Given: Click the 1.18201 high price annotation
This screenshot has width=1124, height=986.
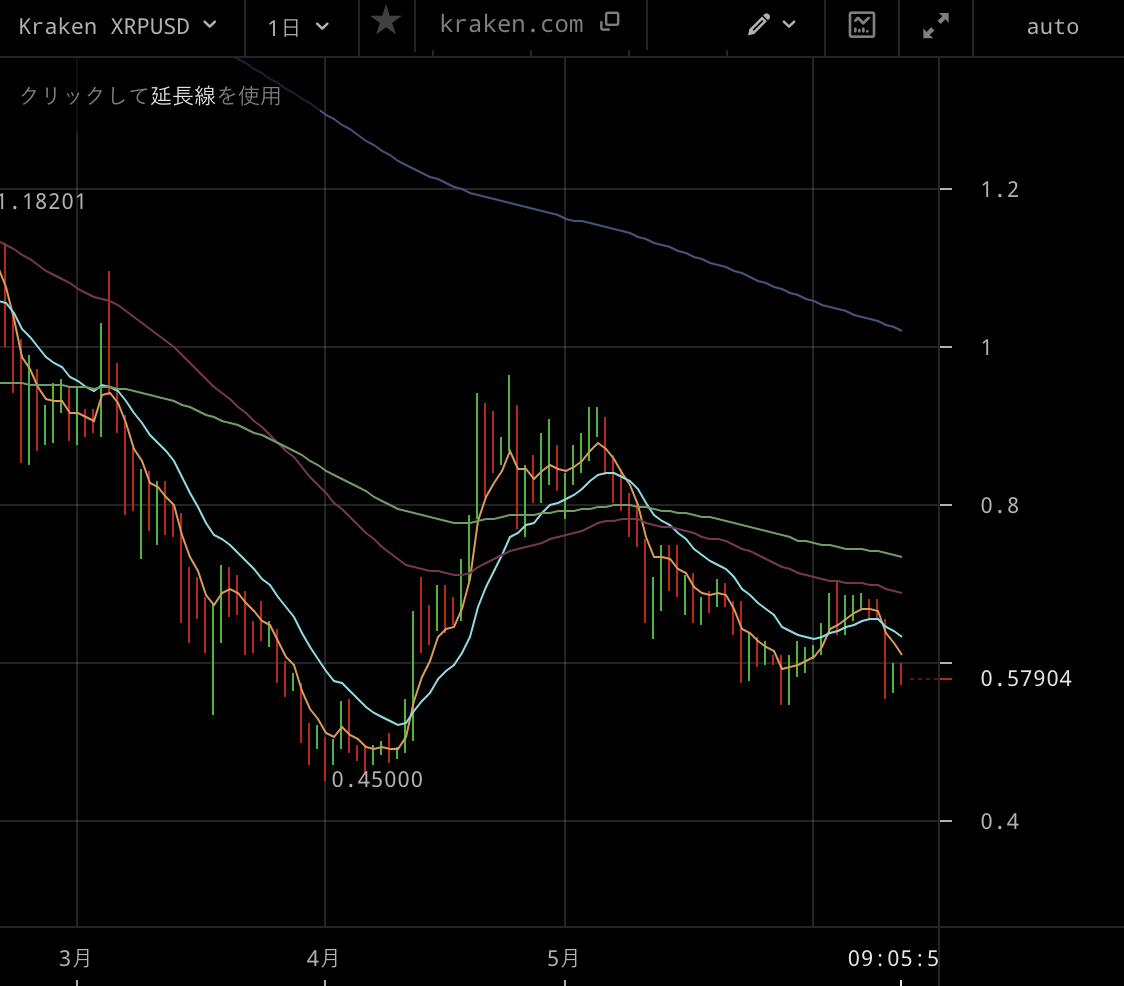Looking at the screenshot, I should (x=42, y=202).
